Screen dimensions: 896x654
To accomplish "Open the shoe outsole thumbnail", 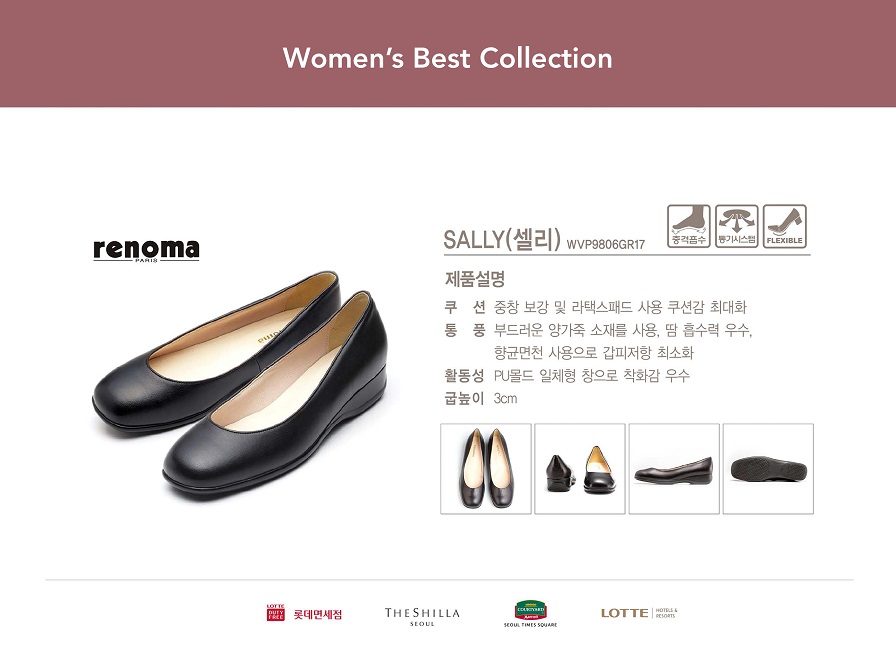I will click(769, 469).
